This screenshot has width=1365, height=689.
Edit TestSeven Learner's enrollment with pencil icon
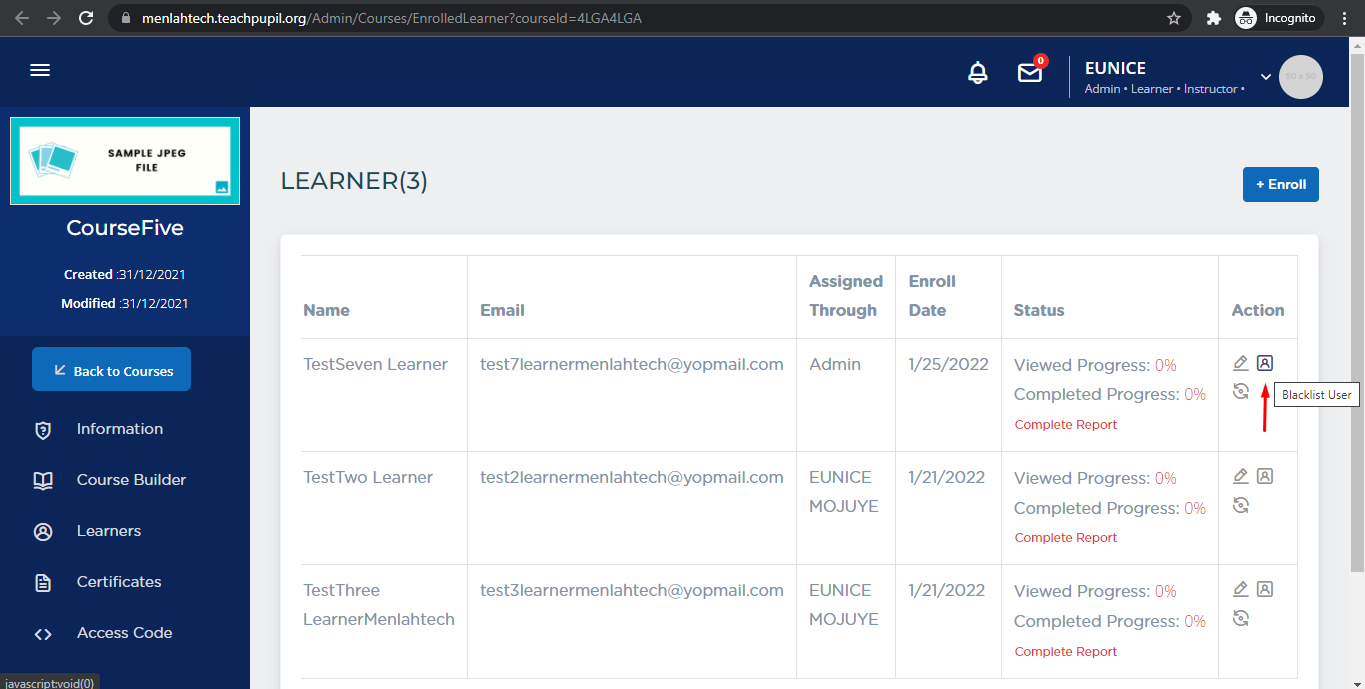tap(1241, 363)
